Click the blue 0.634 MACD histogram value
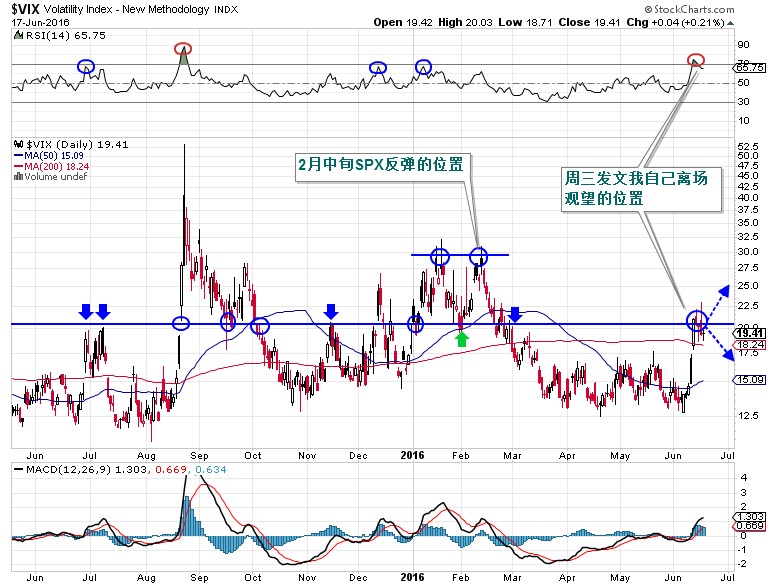This screenshot has width=775, height=583. tap(211, 469)
